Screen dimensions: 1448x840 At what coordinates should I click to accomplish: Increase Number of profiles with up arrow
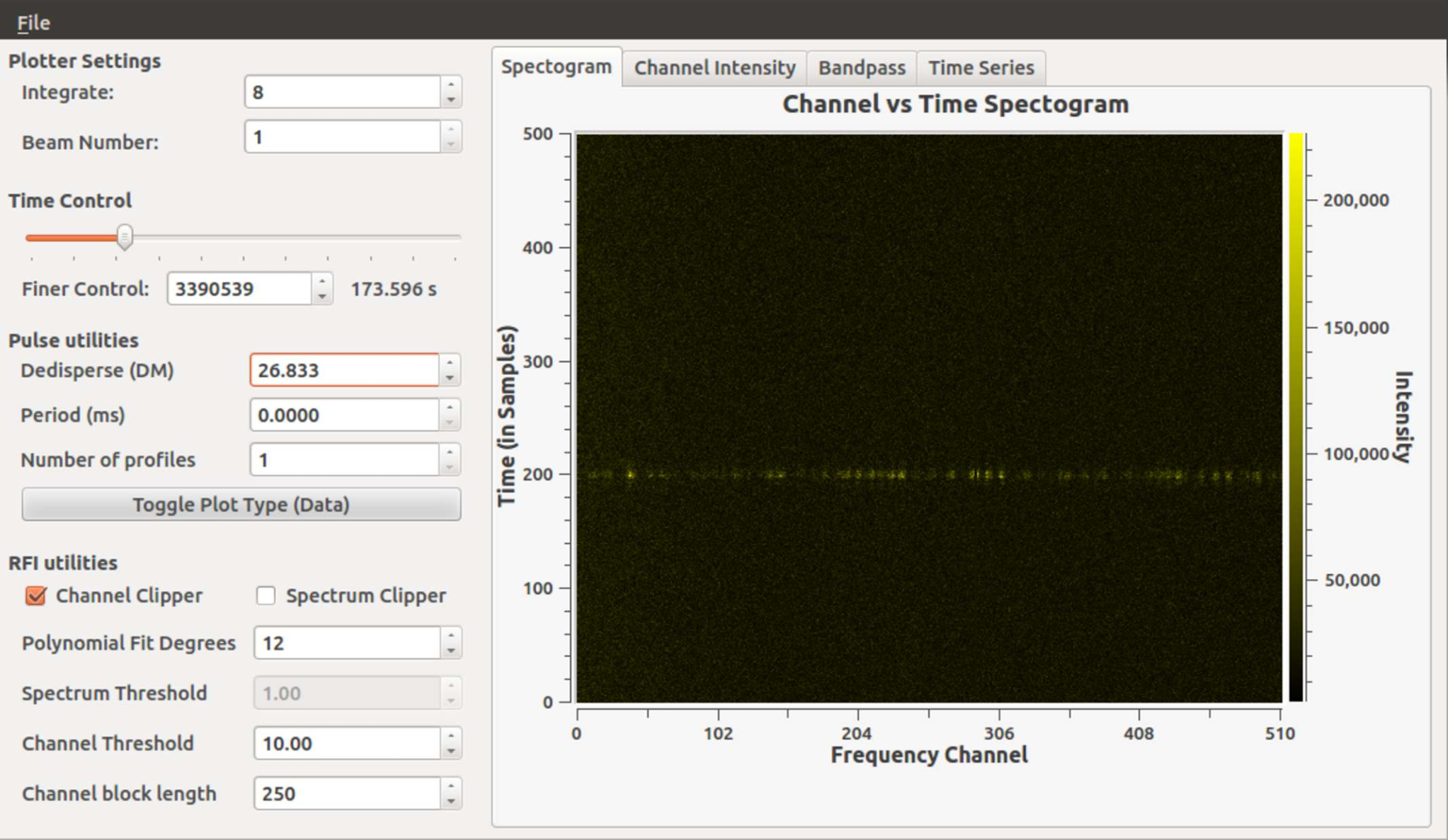[450, 452]
